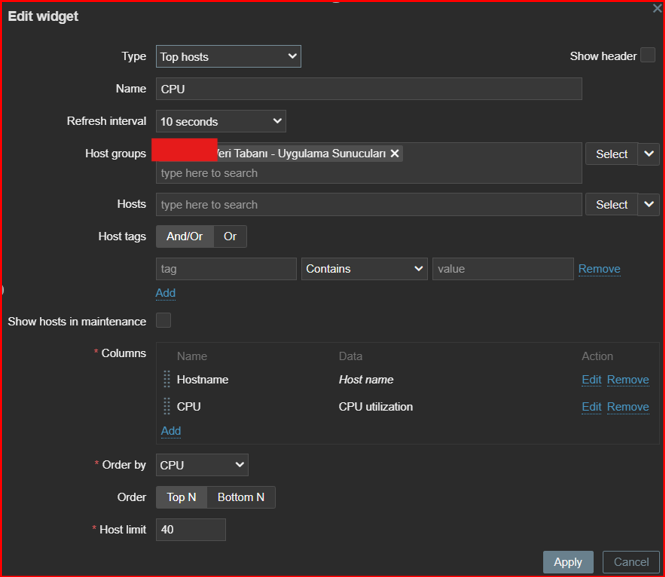Viewport: 665px width, 577px height.
Task: Click the CPU utilization data cell
Action: [x=375, y=407]
